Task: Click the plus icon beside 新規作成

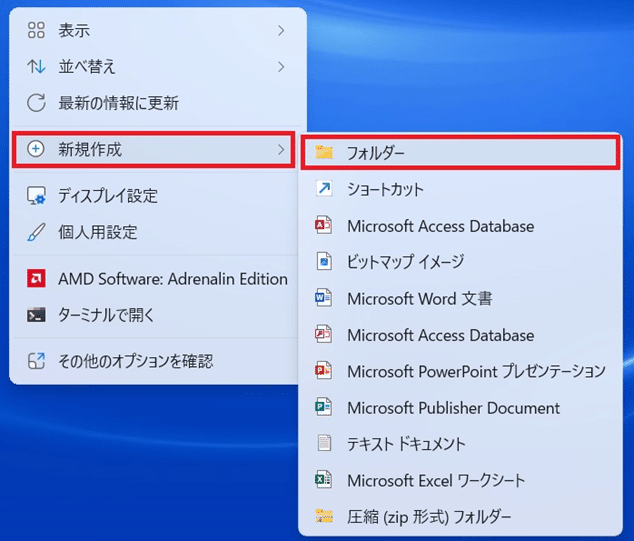Action: (x=36, y=149)
